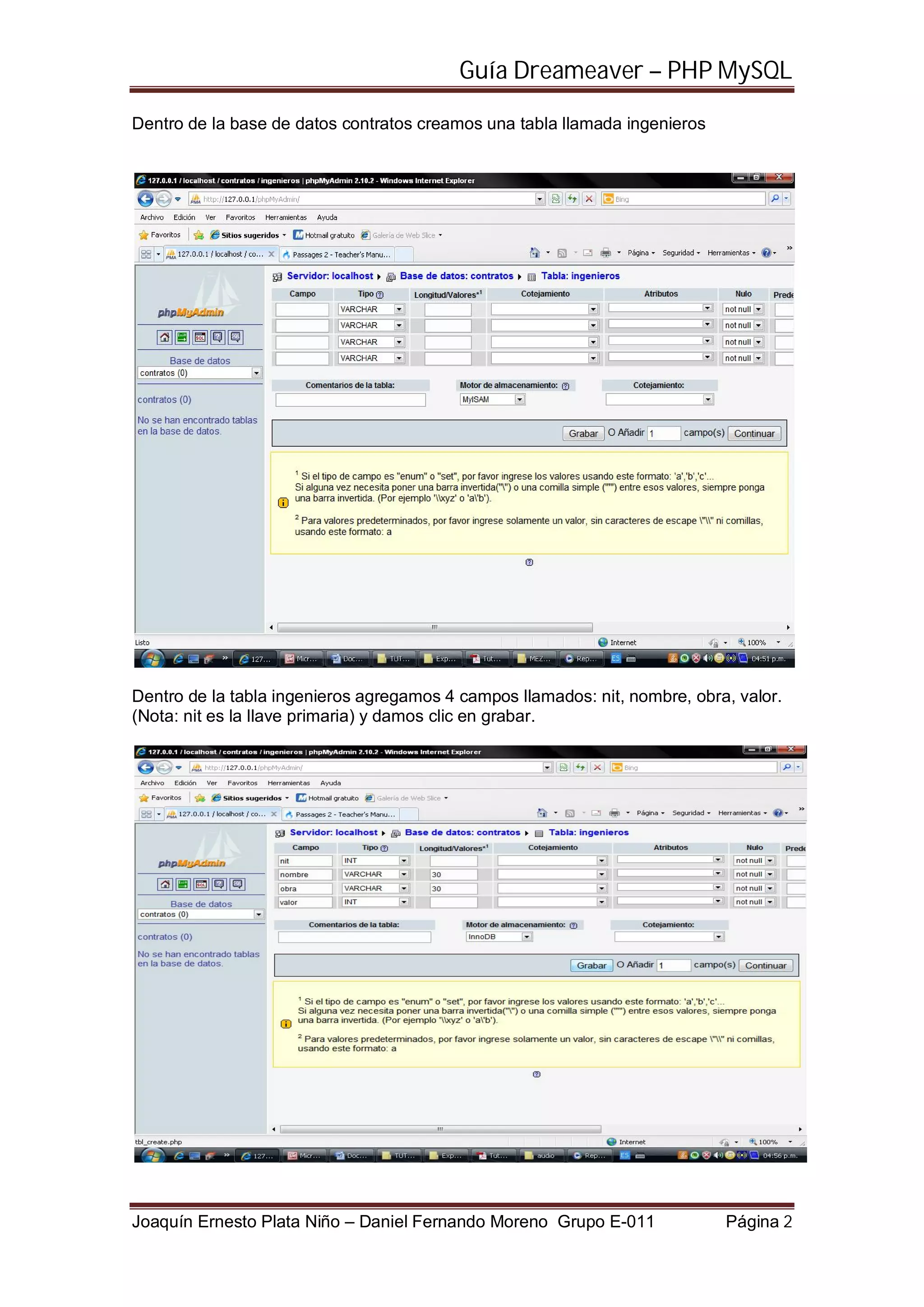The width and height of the screenshot is (924, 1307).
Task: Click the favorites star in the upper browser window
Action: (144, 235)
